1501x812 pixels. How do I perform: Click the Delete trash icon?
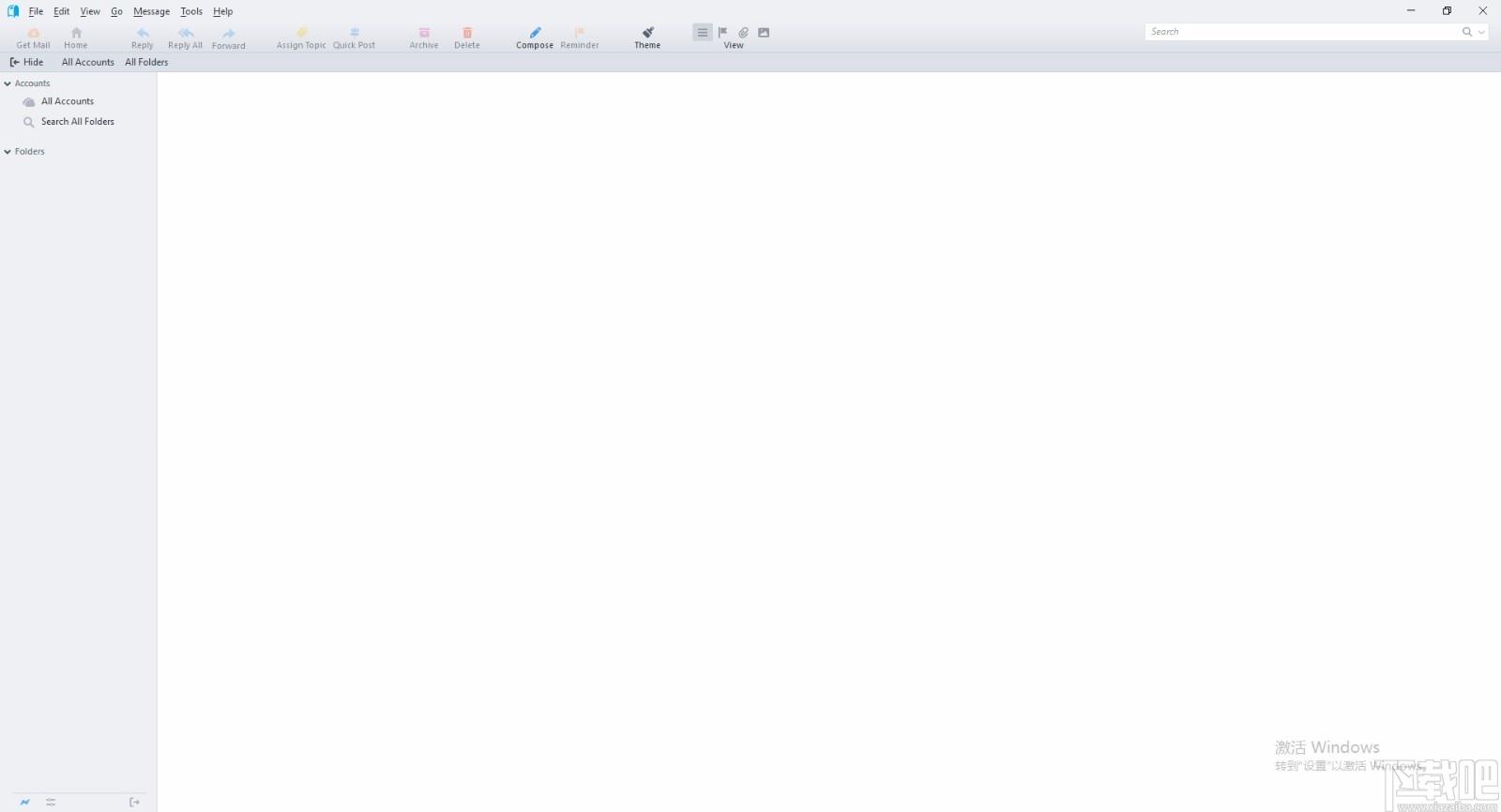coord(467,33)
